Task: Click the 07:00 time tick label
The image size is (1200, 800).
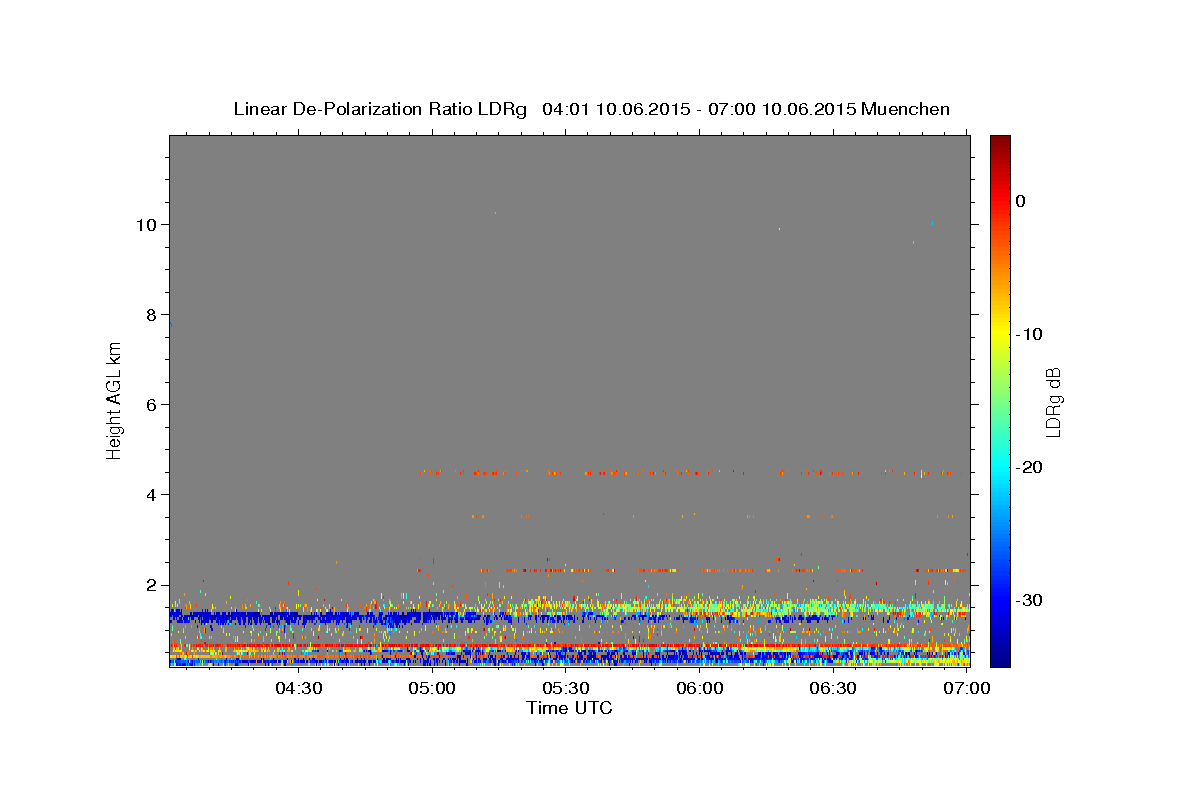Action: click(x=967, y=688)
